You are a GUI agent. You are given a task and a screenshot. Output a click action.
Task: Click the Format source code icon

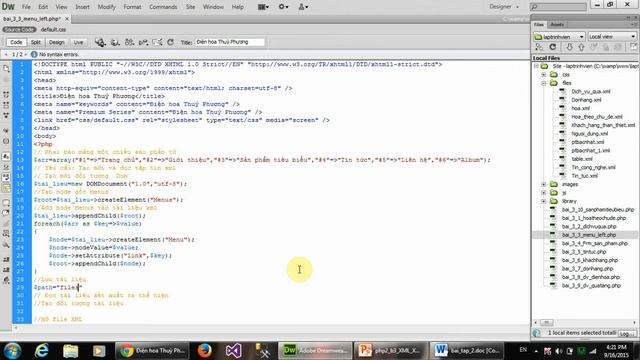[x=6, y=280]
